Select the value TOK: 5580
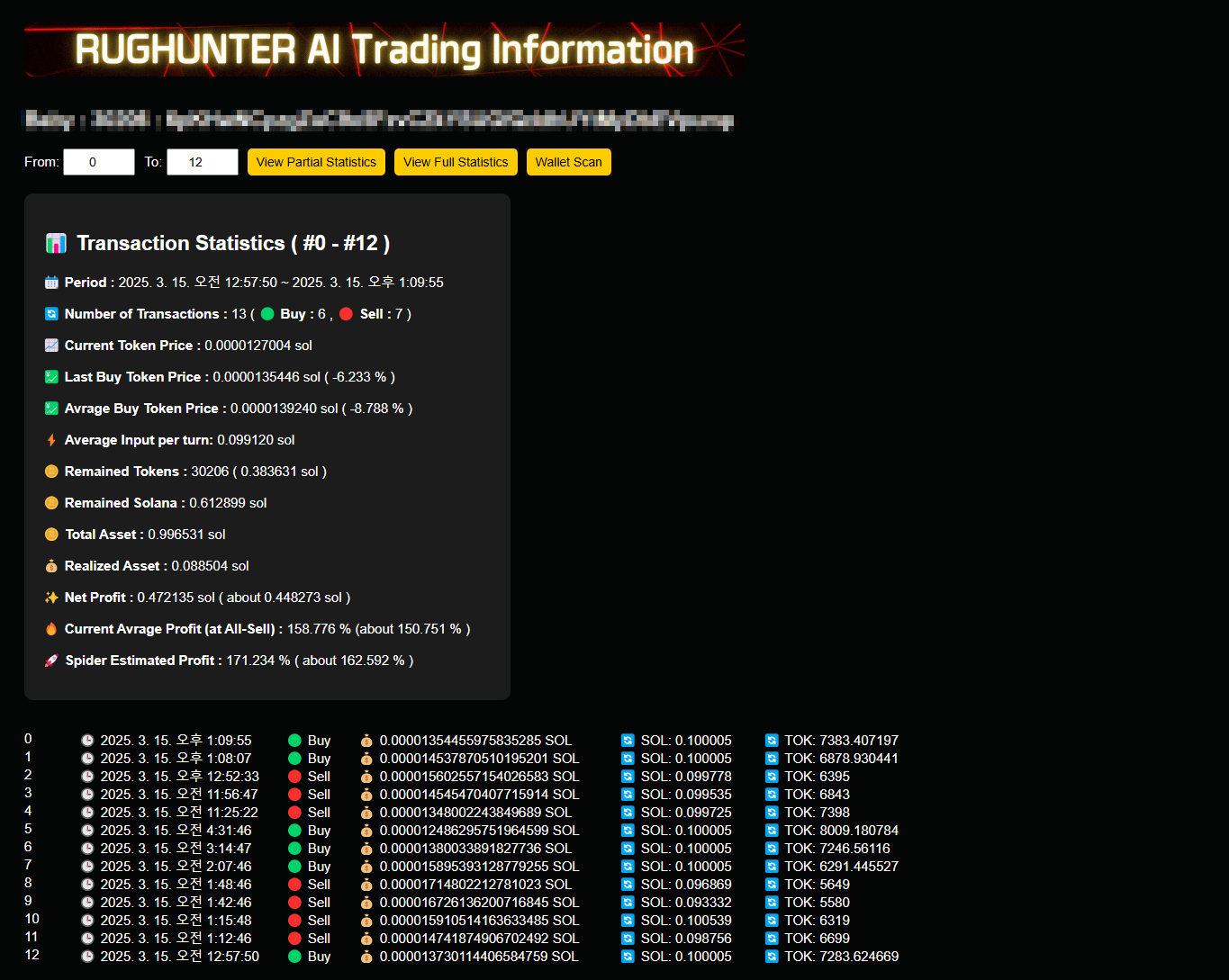 click(x=817, y=903)
